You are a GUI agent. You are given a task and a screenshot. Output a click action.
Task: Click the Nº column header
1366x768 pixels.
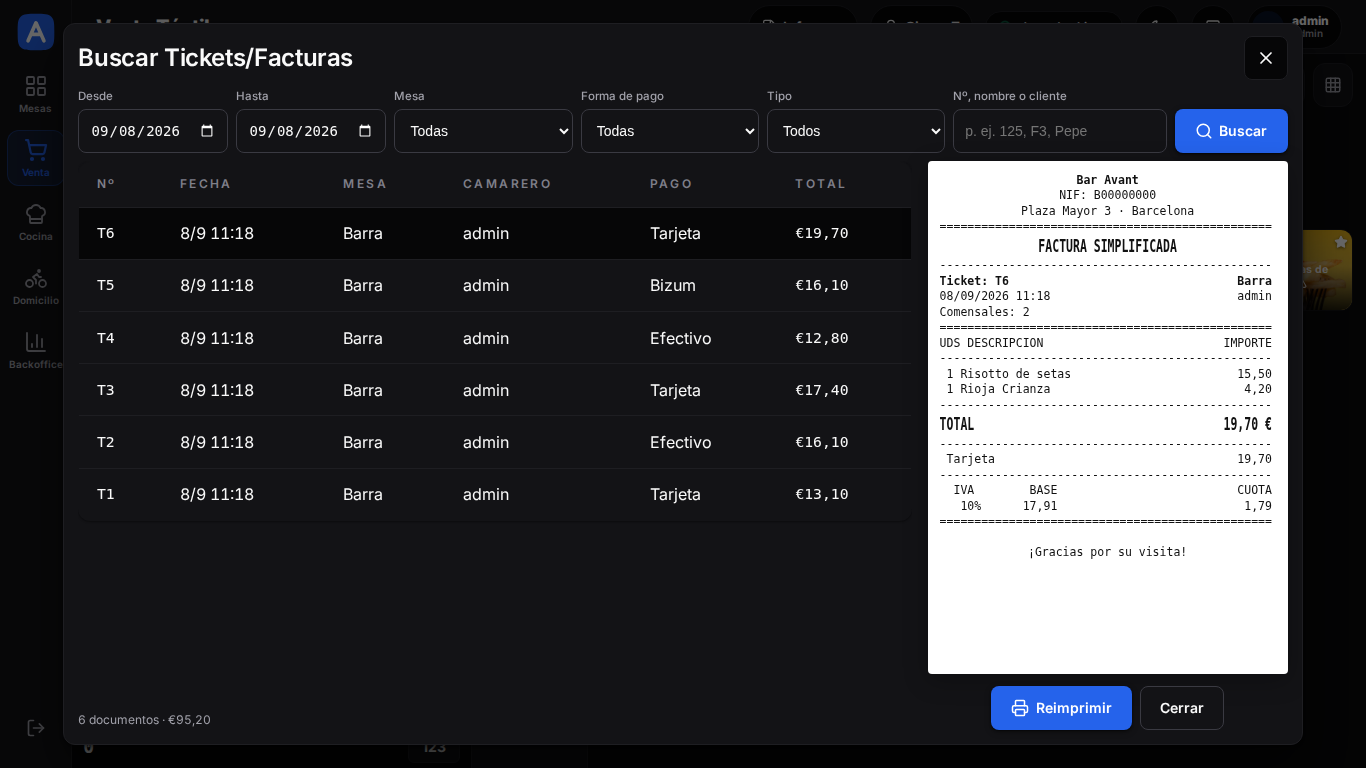pyautogui.click(x=105, y=184)
